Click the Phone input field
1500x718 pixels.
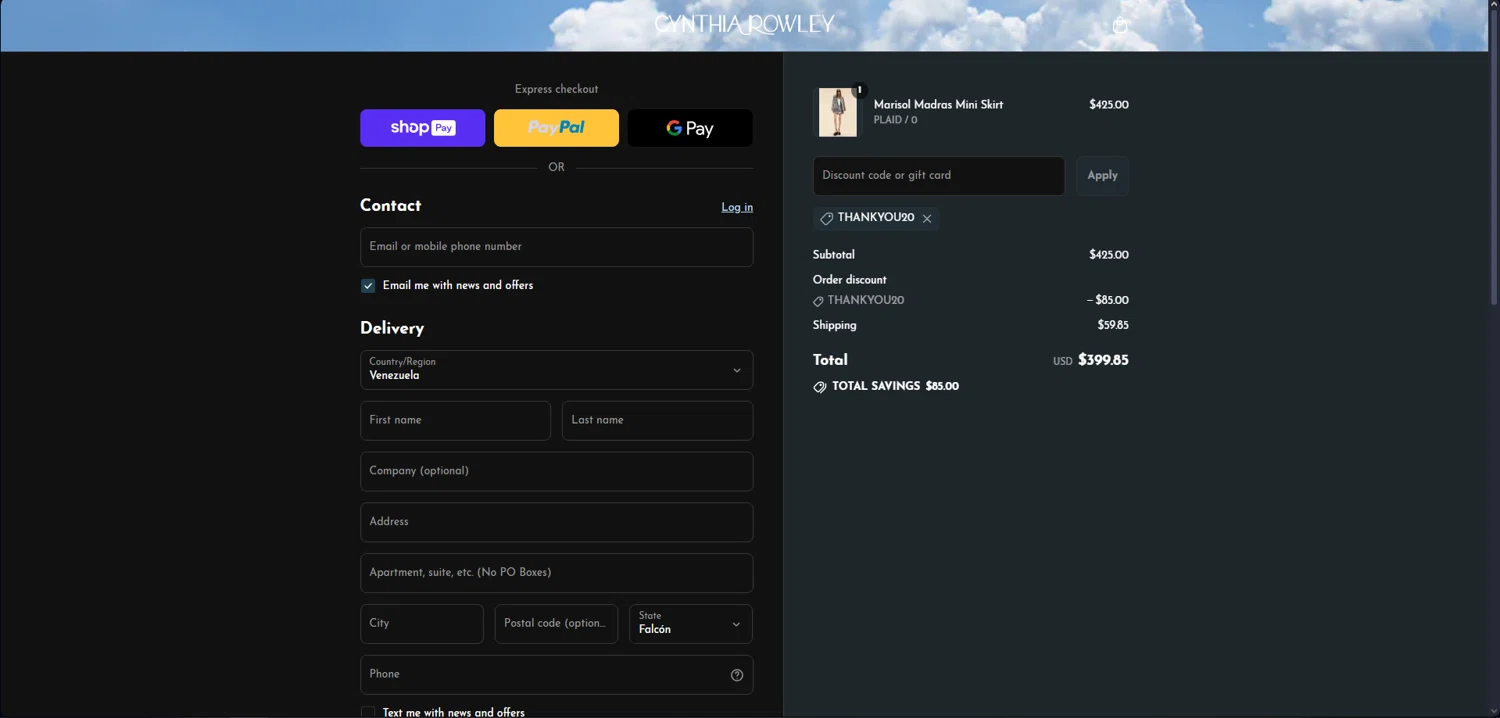pos(543,675)
